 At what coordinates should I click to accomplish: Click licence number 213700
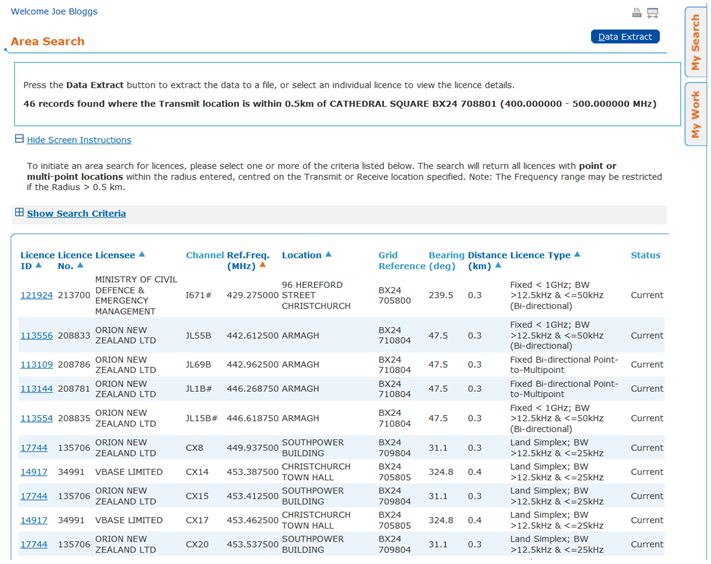pos(74,296)
